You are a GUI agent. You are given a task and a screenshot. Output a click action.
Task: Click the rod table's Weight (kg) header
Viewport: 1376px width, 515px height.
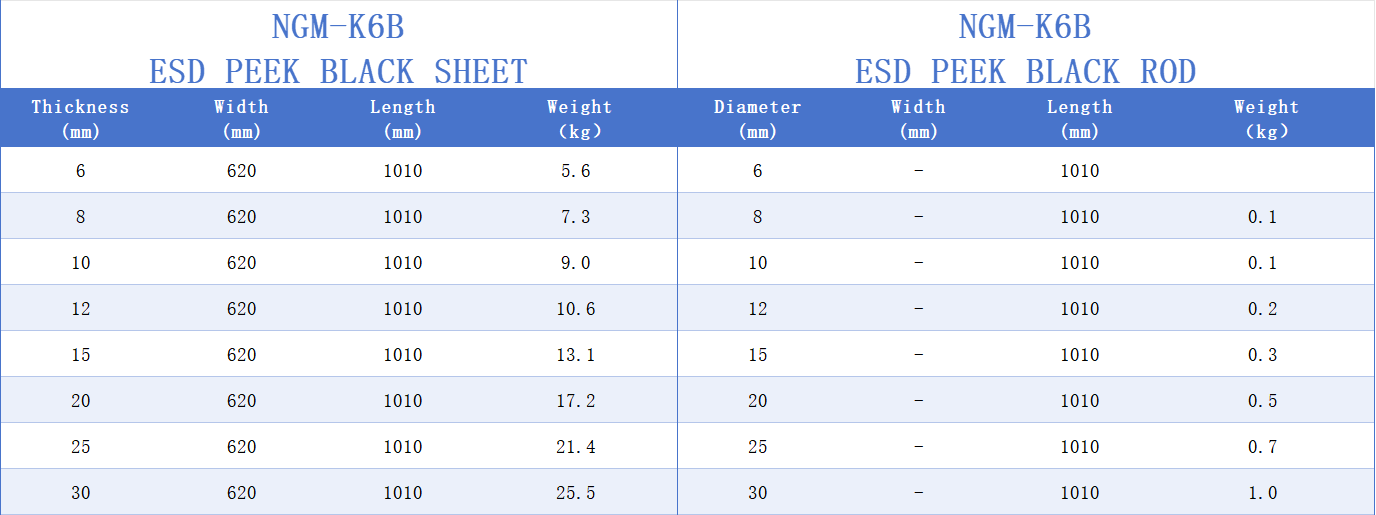(1266, 118)
